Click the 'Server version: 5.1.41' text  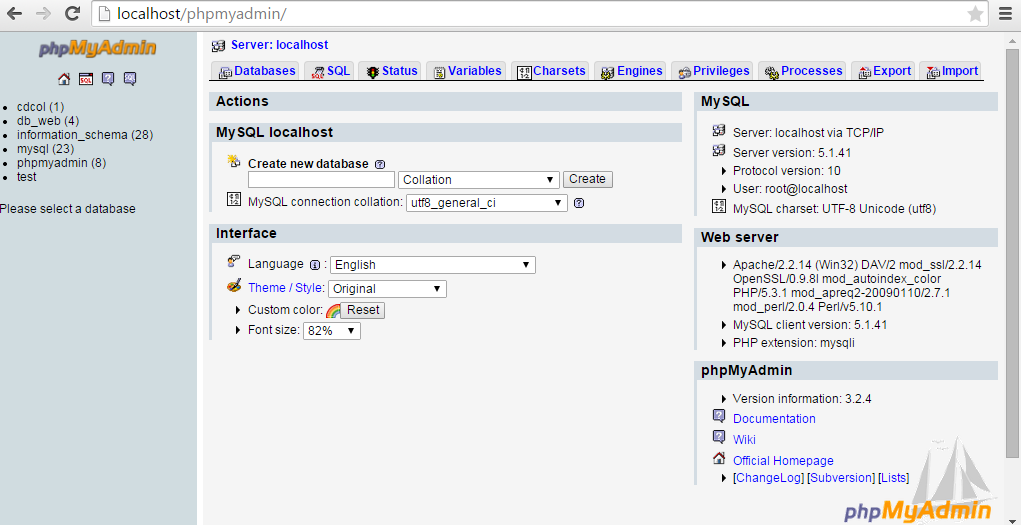[792, 153]
